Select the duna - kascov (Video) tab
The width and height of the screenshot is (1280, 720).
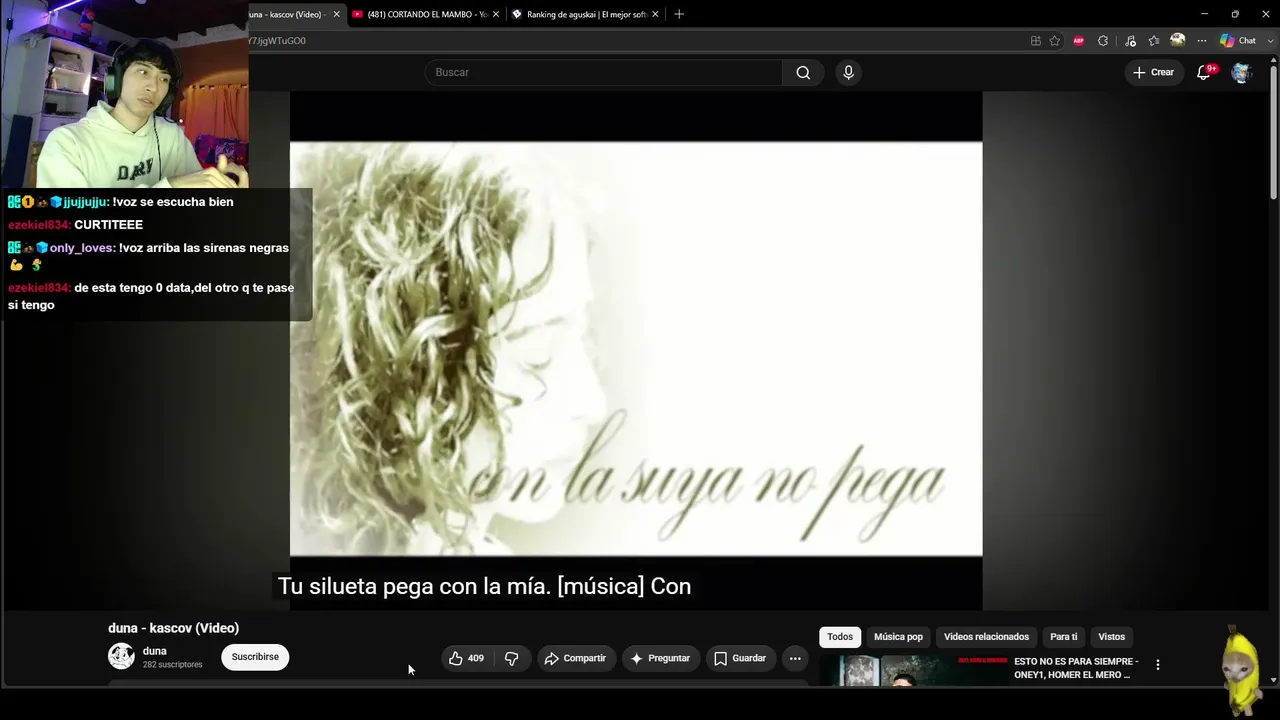[289, 14]
